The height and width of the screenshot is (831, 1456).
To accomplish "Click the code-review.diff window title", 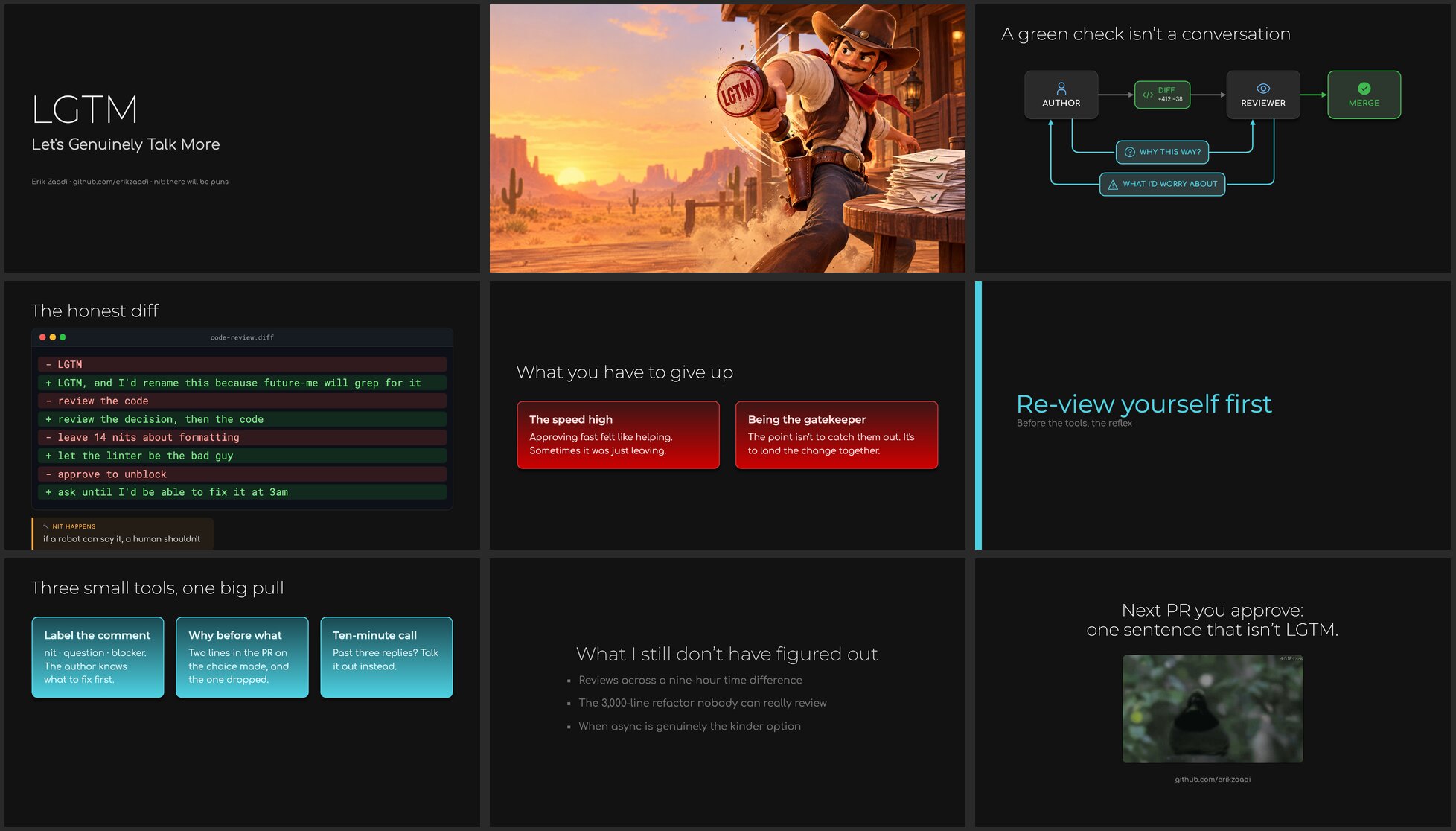I will (242, 337).
